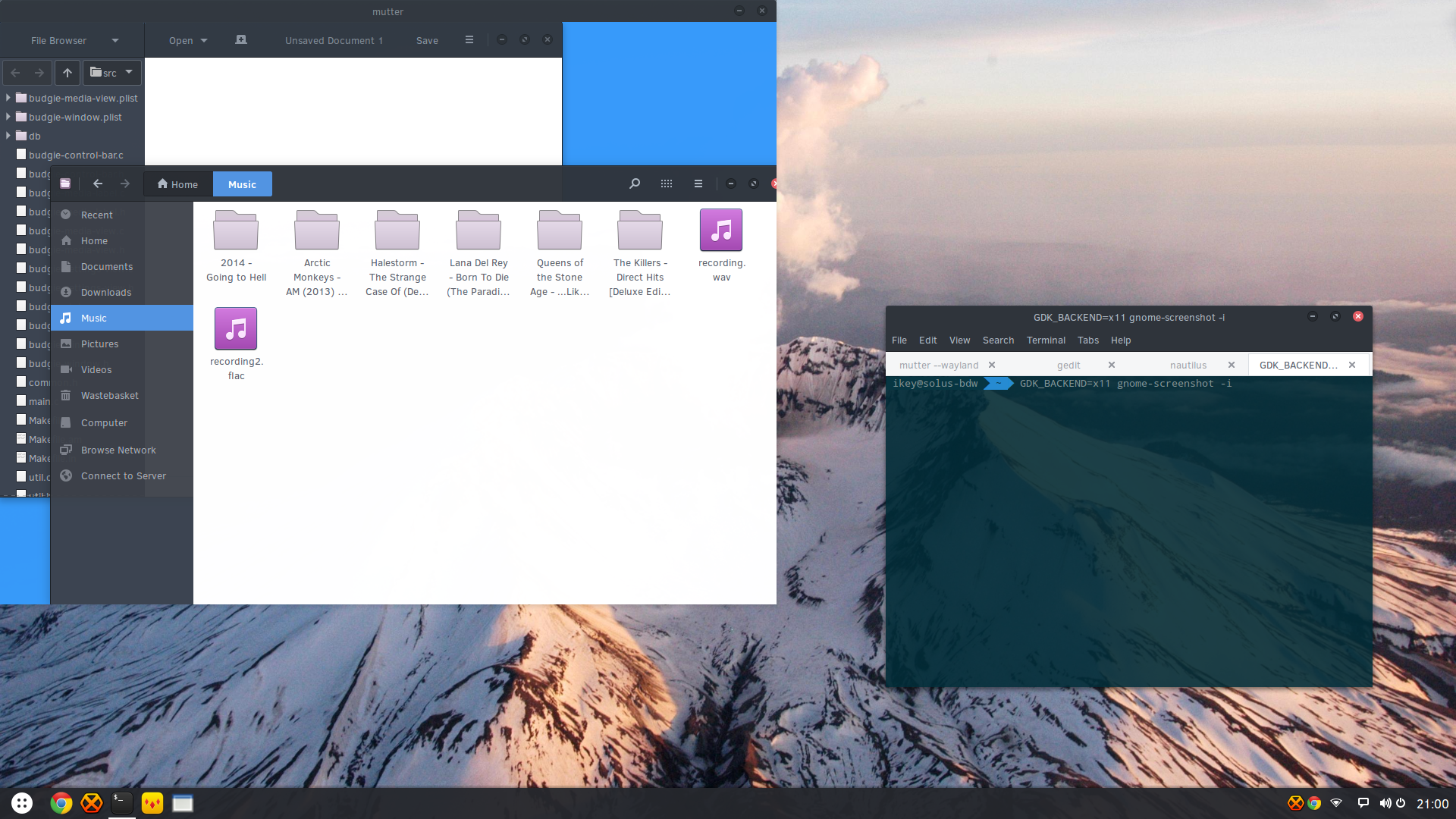1456x819 pixels.
Task: Open the Lana Del Rey folder
Action: pyautogui.click(x=479, y=253)
